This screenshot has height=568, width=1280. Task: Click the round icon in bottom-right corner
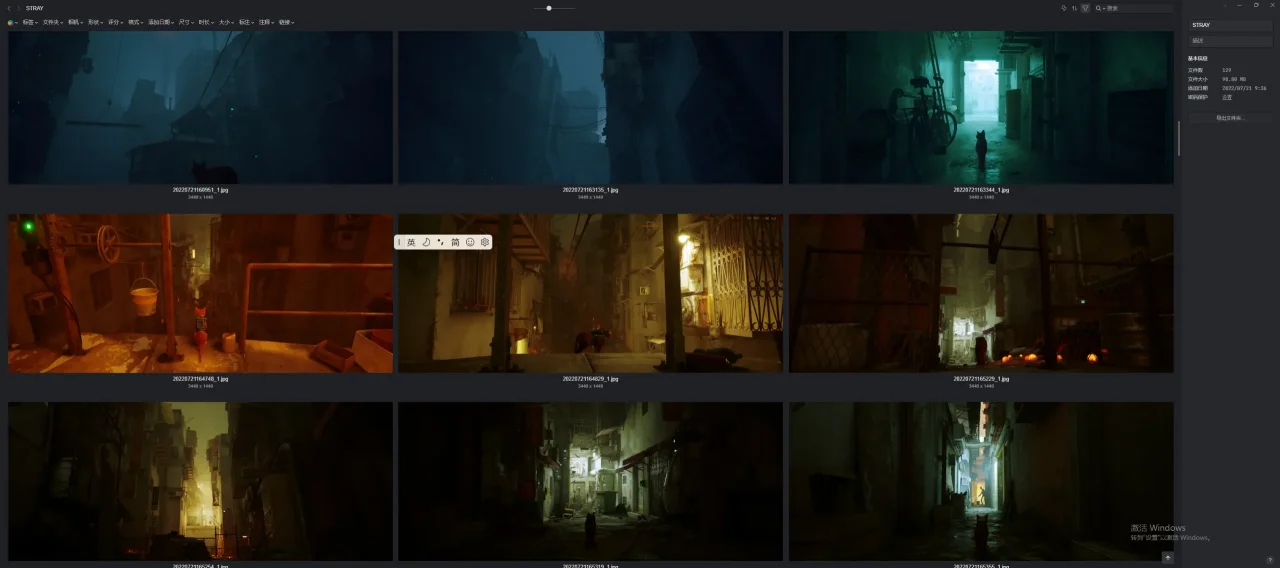[1270, 559]
